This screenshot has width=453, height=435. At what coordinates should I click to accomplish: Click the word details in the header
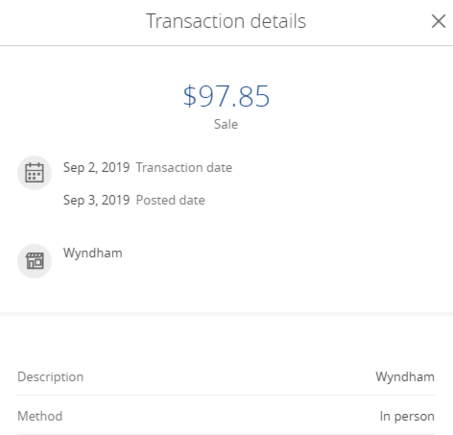click(x=278, y=21)
